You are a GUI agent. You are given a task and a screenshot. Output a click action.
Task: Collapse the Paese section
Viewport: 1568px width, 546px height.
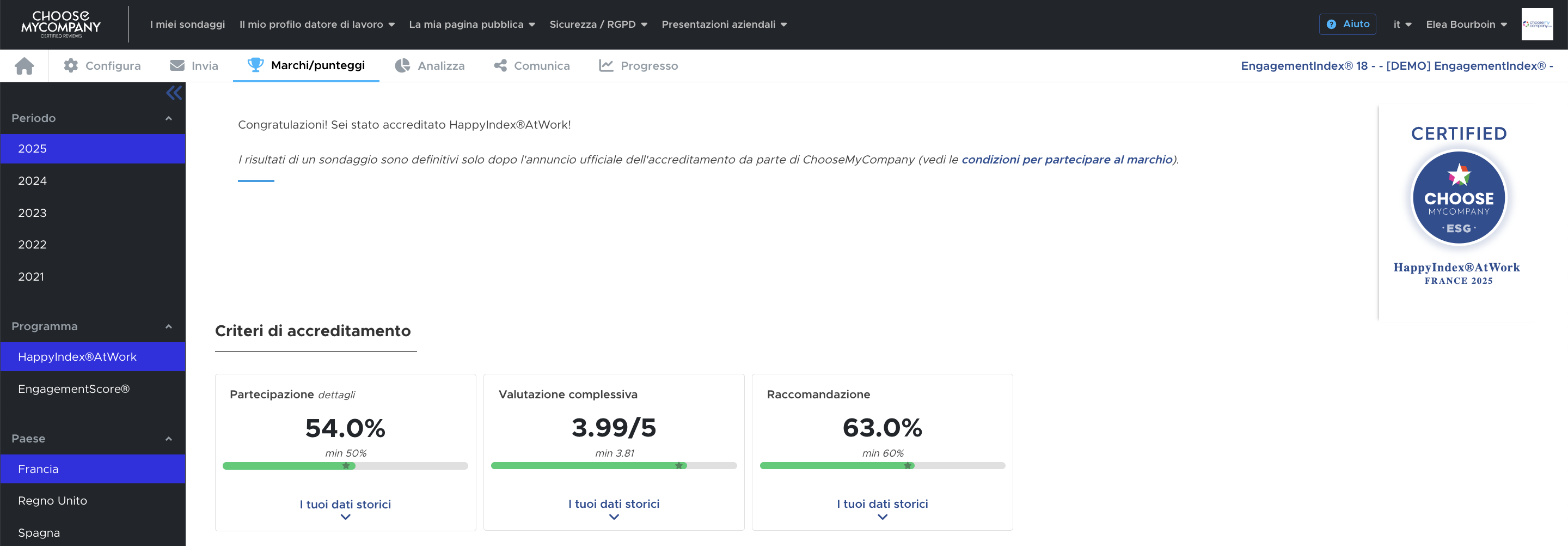(x=169, y=439)
